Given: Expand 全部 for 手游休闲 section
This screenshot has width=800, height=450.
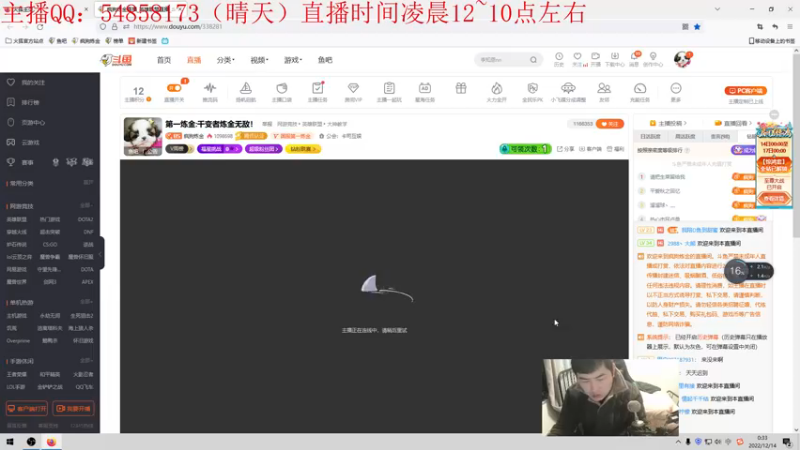Looking at the screenshot, I should point(86,361).
